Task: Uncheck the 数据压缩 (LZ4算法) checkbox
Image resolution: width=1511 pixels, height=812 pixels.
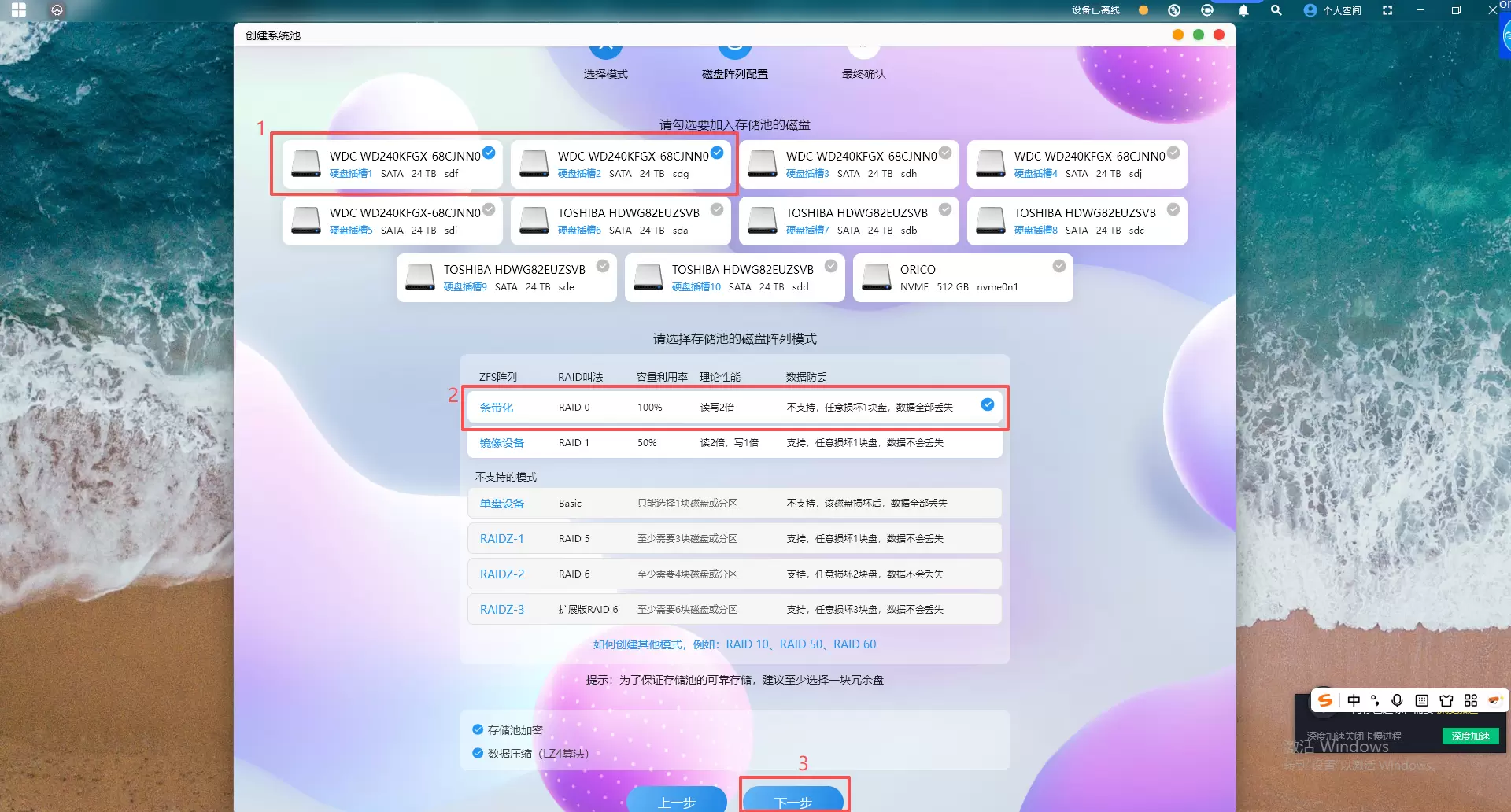Action: 478,753
